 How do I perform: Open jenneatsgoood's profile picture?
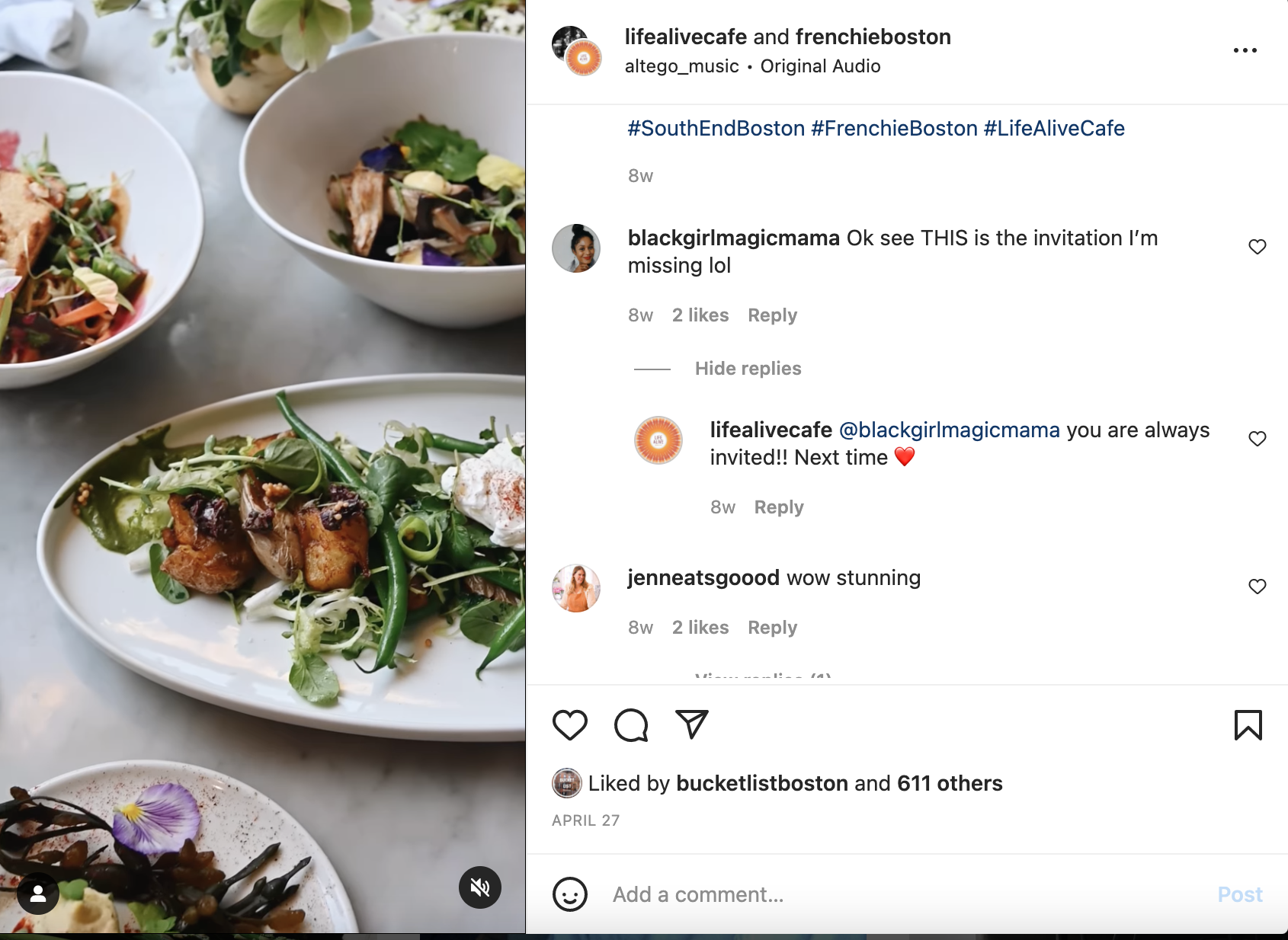click(576, 588)
